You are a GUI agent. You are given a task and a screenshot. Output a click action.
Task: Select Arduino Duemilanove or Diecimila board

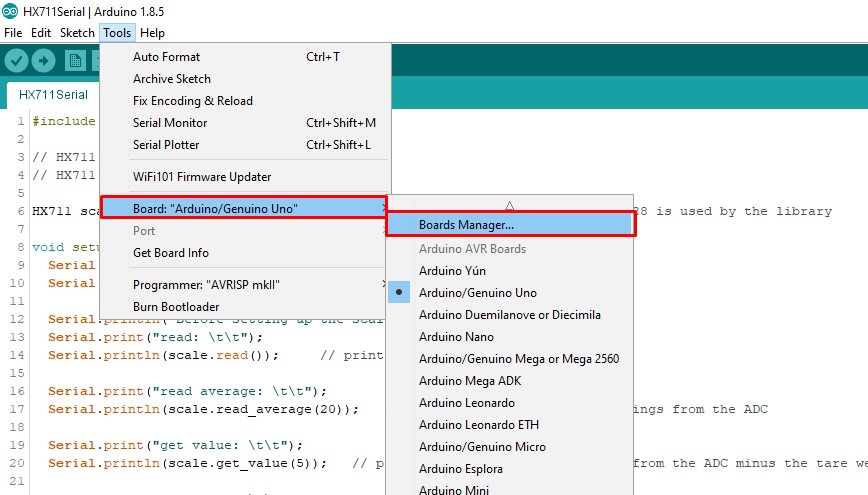510,314
